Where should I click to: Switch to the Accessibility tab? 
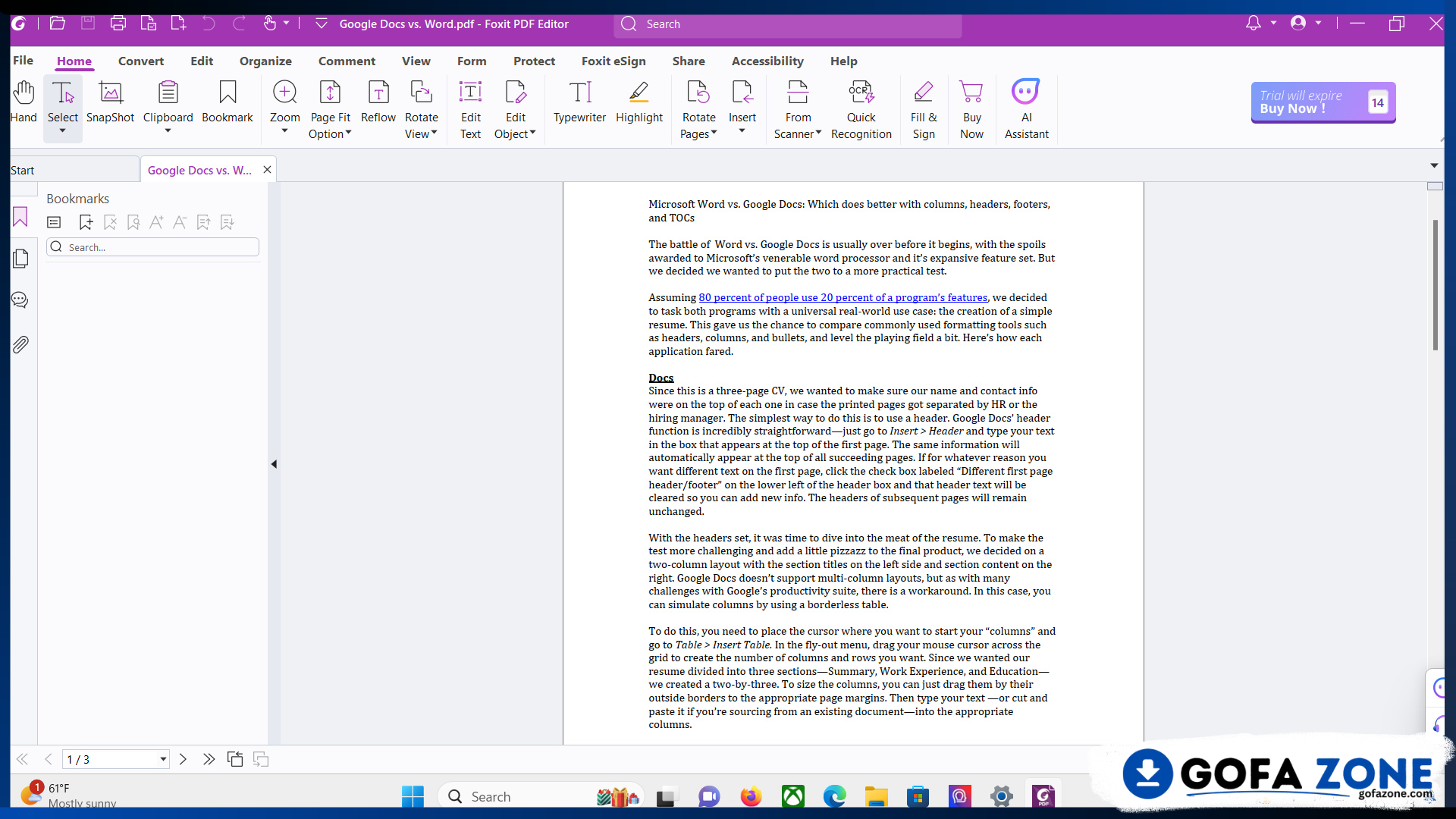767,61
